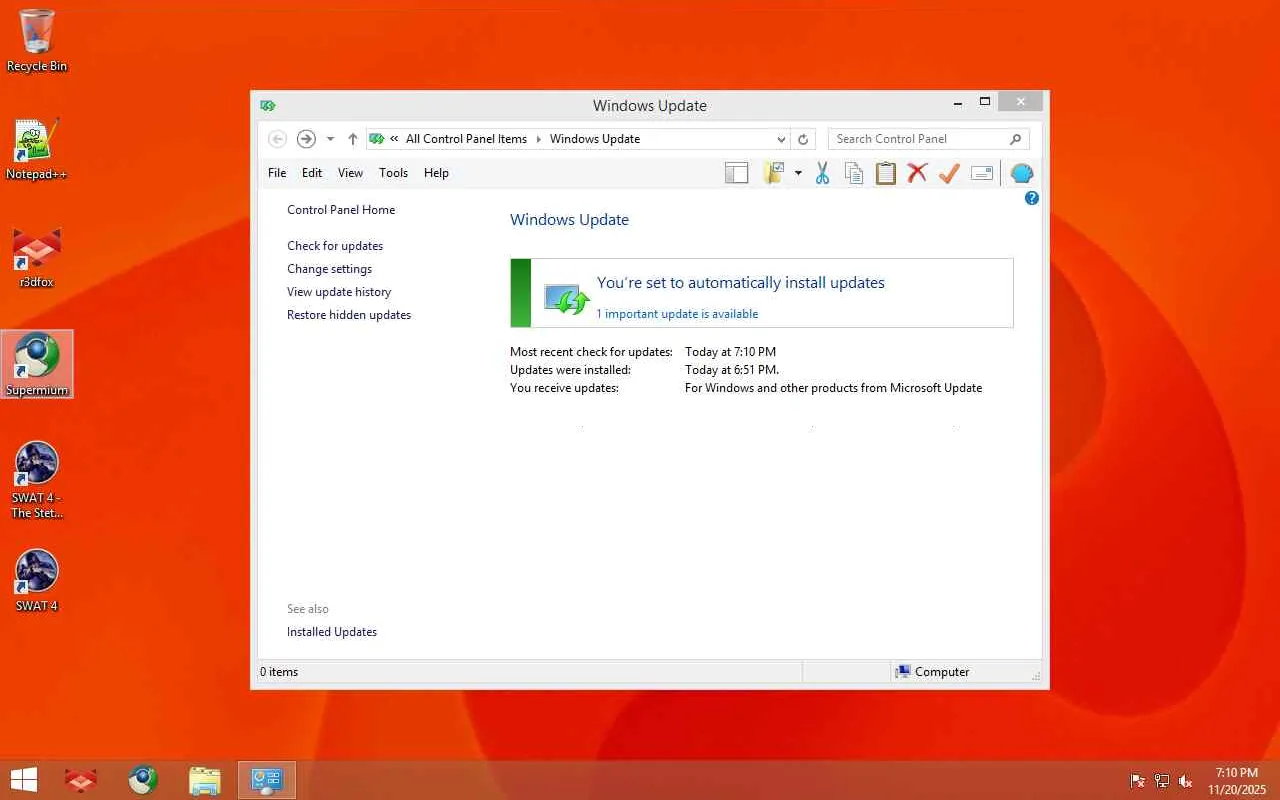This screenshot has height=800, width=1280.
Task: Click the 'See also' label
Action: (x=308, y=609)
